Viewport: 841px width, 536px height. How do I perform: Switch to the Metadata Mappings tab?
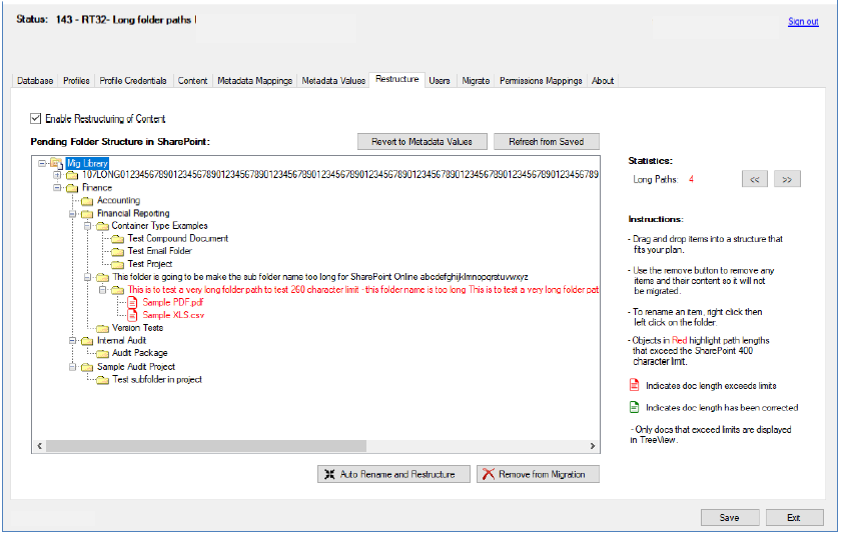[x=255, y=80]
